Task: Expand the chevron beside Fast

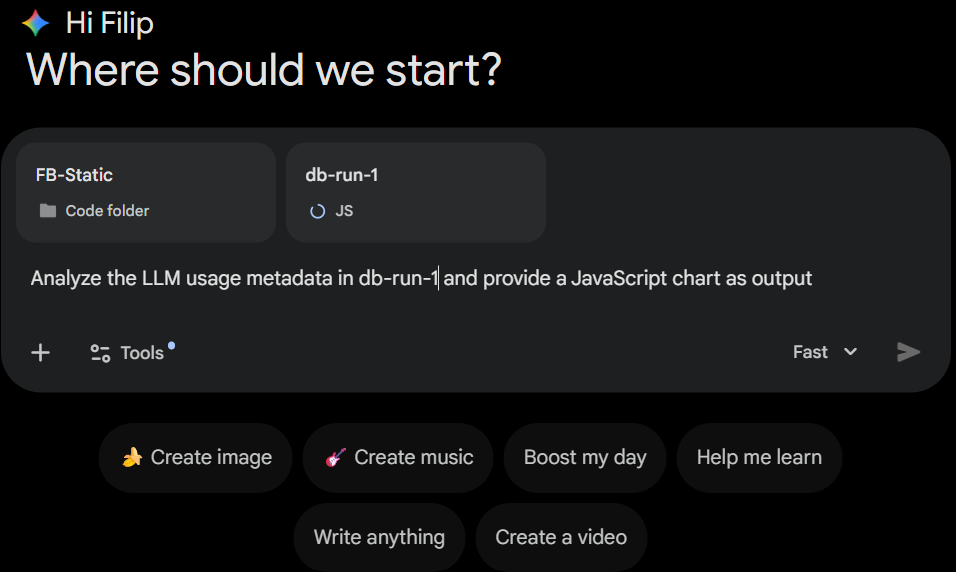Action: pos(851,352)
